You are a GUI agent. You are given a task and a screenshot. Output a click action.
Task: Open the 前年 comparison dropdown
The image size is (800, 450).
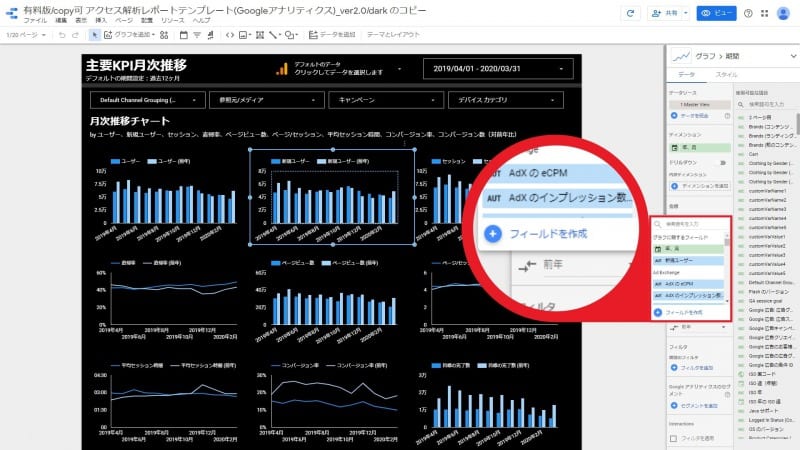tap(699, 327)
